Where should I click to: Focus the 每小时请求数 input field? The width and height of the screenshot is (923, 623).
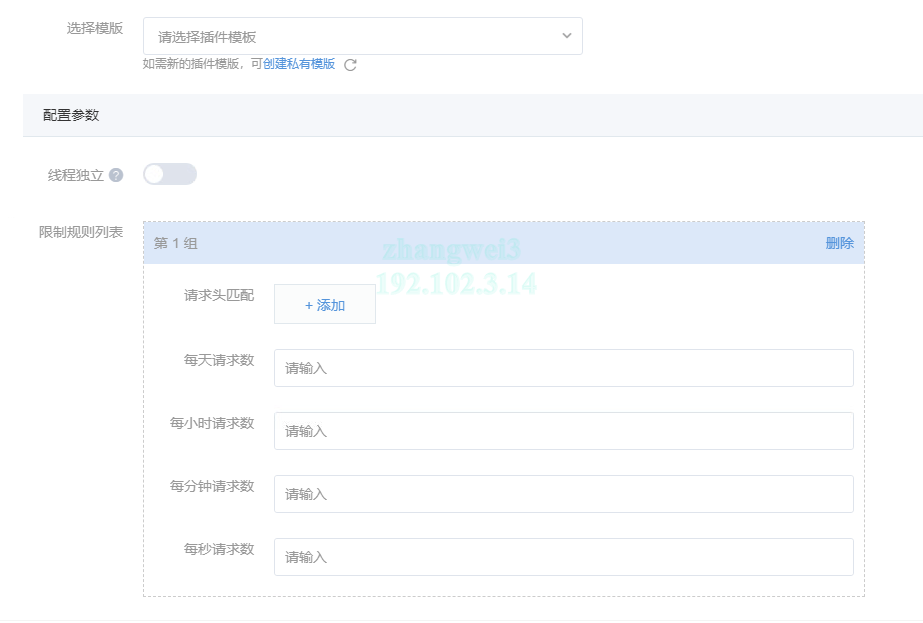(563, 431)
